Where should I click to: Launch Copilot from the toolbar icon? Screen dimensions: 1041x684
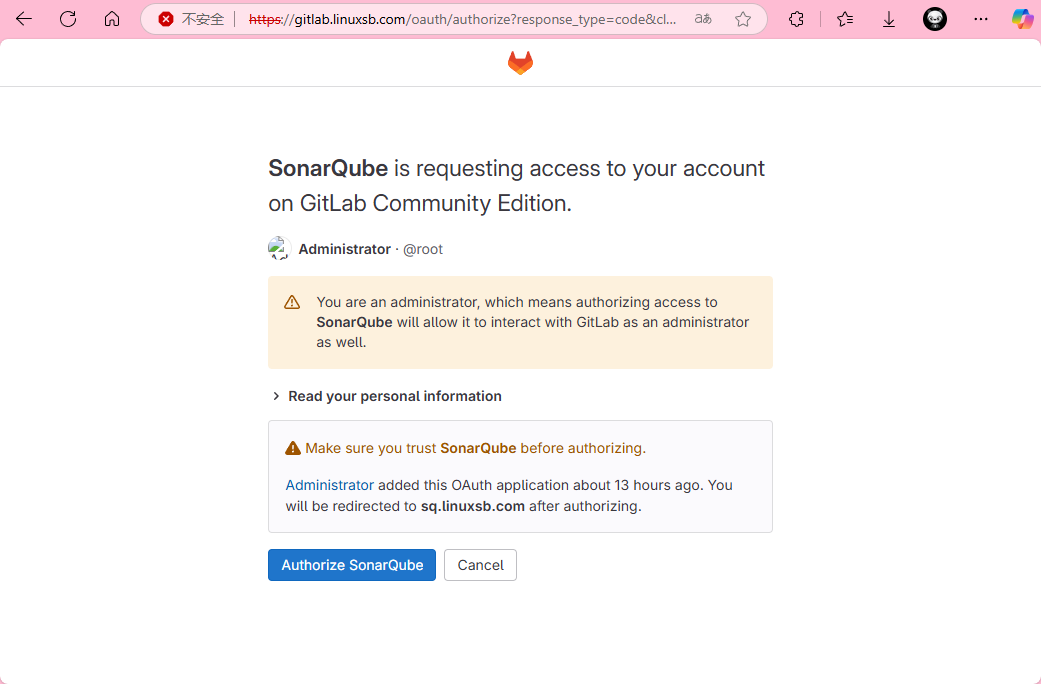click(x=1022, y=19)
